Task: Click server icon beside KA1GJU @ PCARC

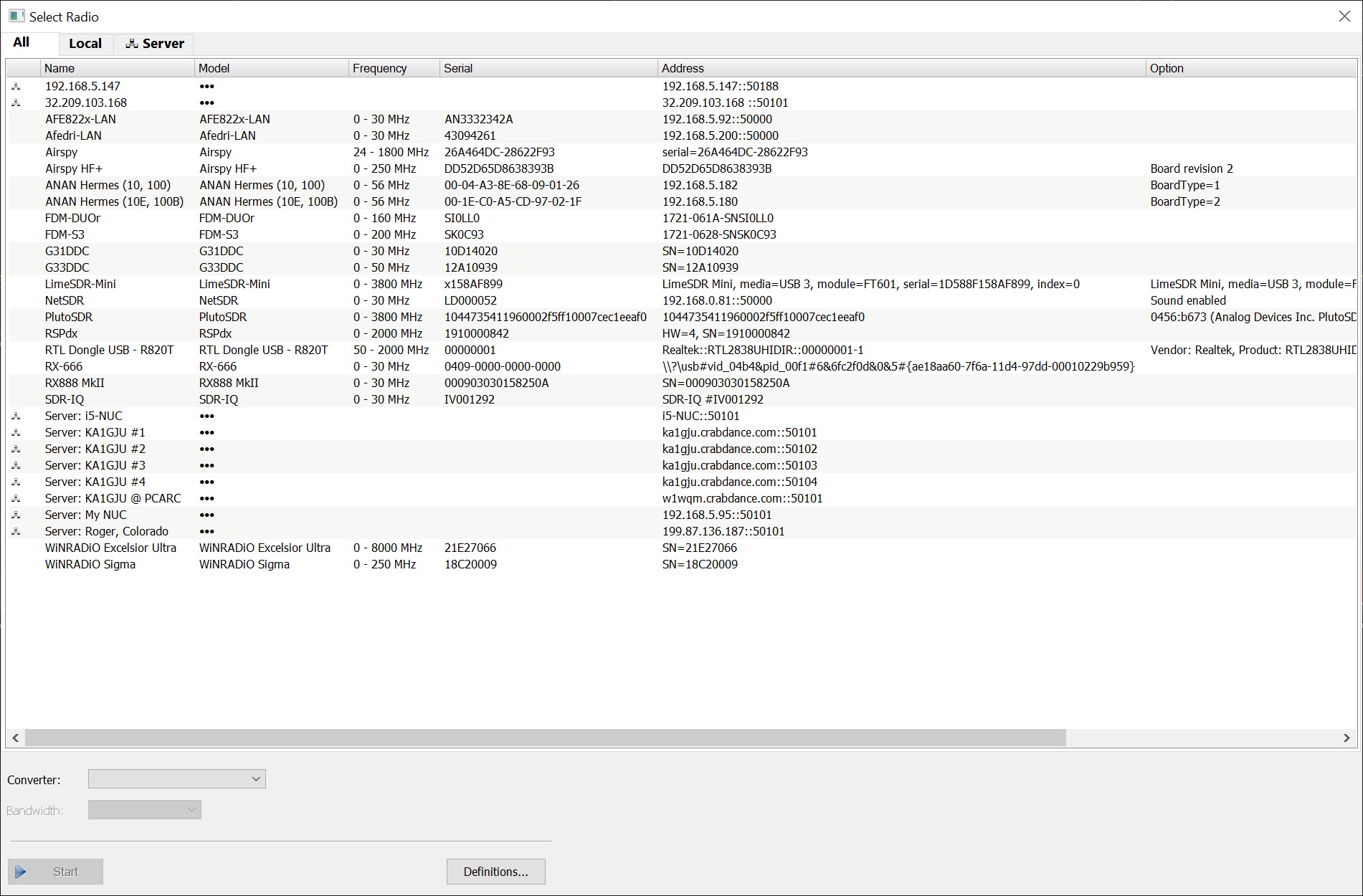Action: point(16,498)
